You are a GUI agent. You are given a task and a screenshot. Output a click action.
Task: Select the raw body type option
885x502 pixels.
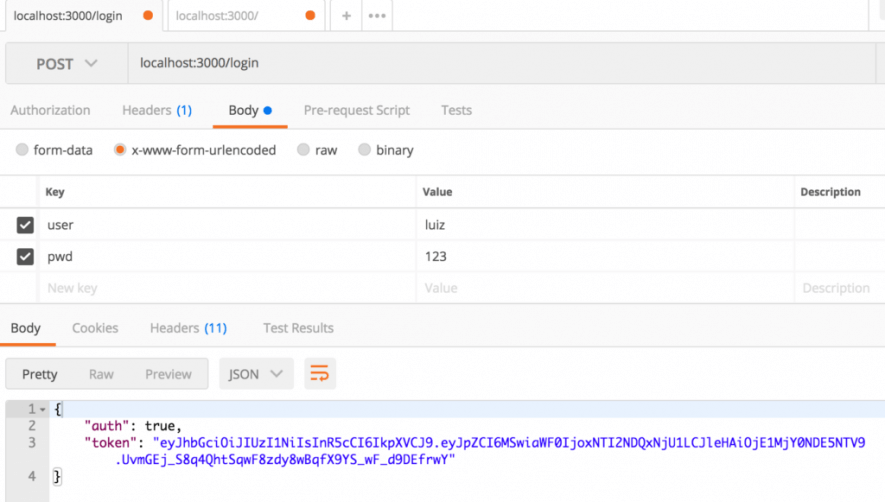click(x=304, y=150)
